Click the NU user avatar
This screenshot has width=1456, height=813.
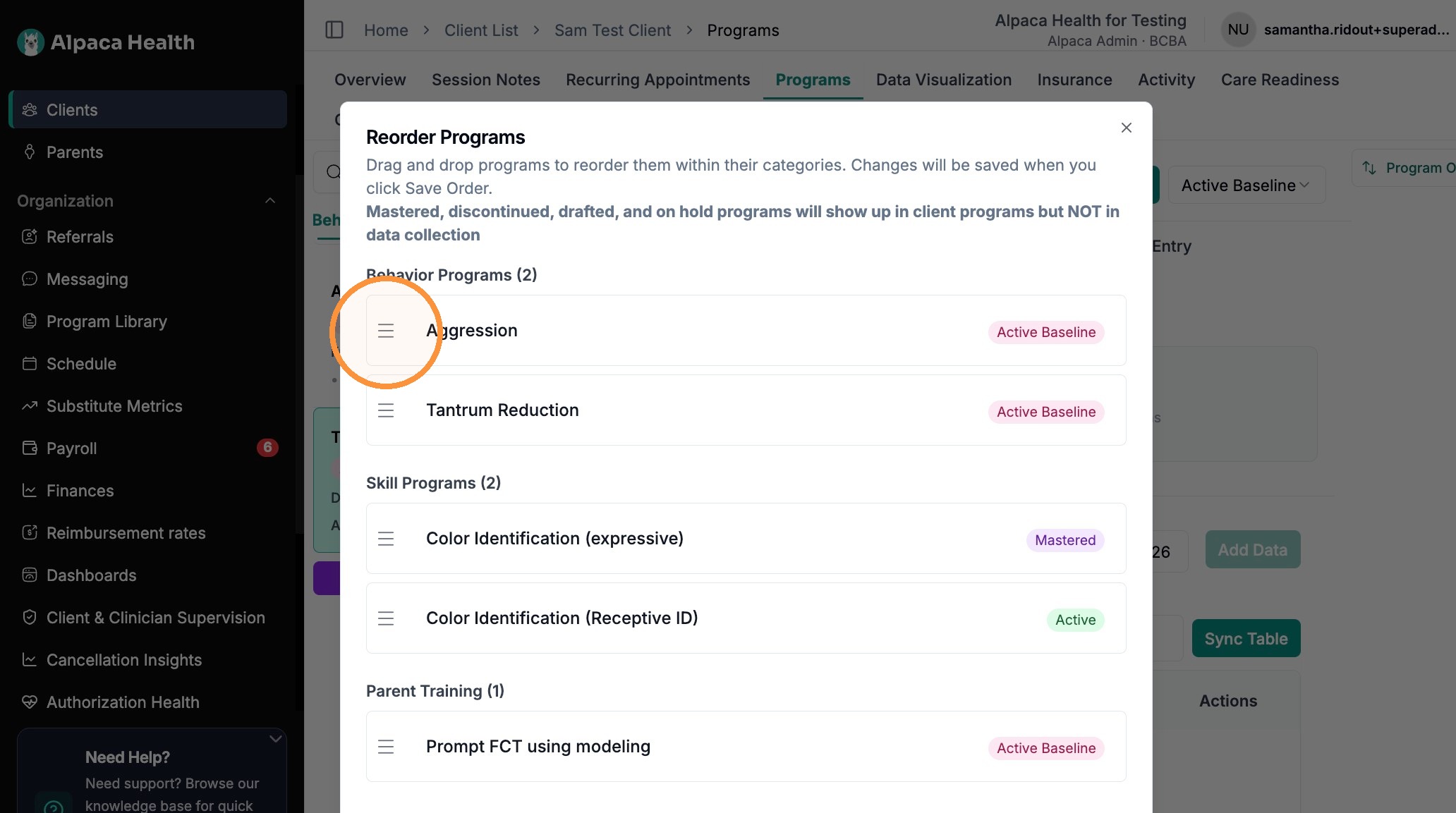[1238, 30]
